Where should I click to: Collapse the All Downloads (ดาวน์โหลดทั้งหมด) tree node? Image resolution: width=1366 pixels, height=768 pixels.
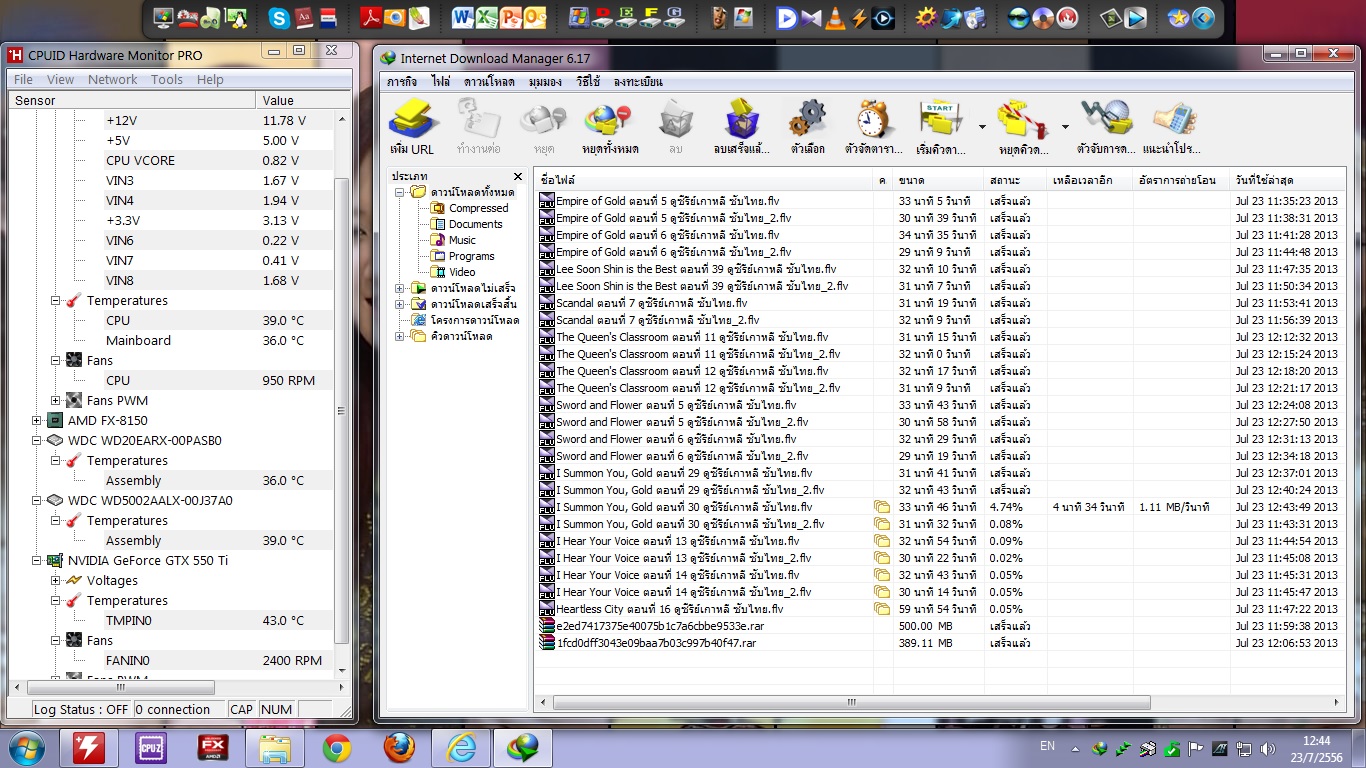click(400, 192)
